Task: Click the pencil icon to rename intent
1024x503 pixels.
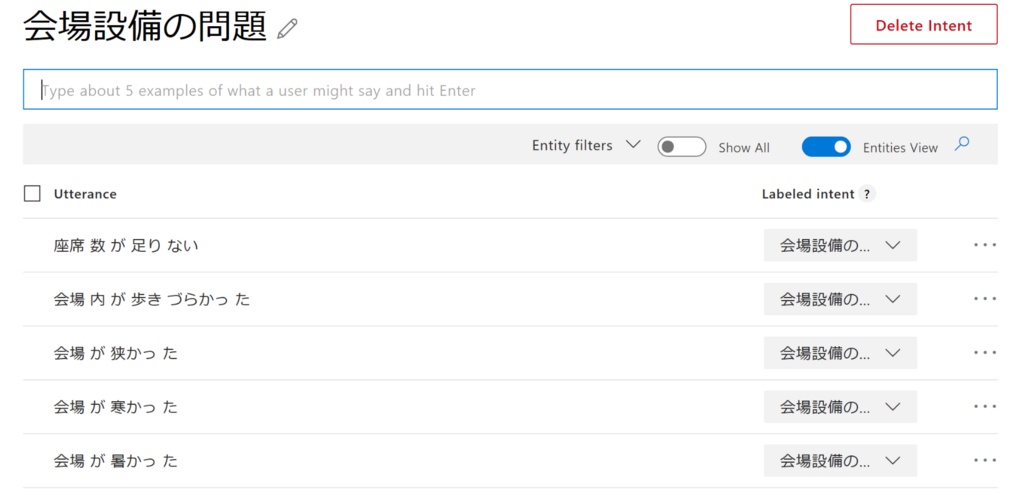Action: tap(288, 29)
